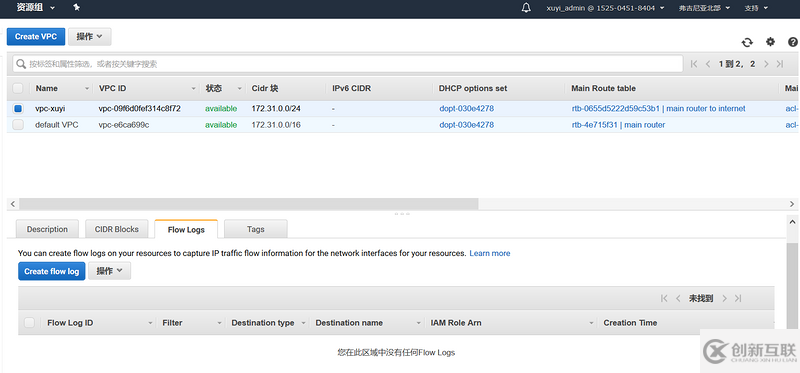Open dopt-030e4278 link in default VPC row
This screenshot has height=373, width=800.
tap(466, 125)
